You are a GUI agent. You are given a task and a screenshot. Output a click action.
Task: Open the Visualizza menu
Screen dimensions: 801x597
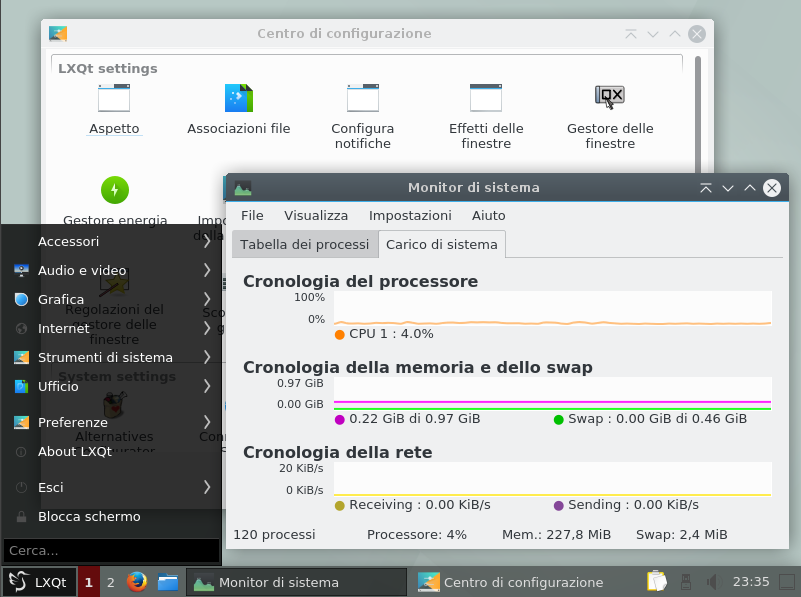pyautogui.click(x=316, y=215)
